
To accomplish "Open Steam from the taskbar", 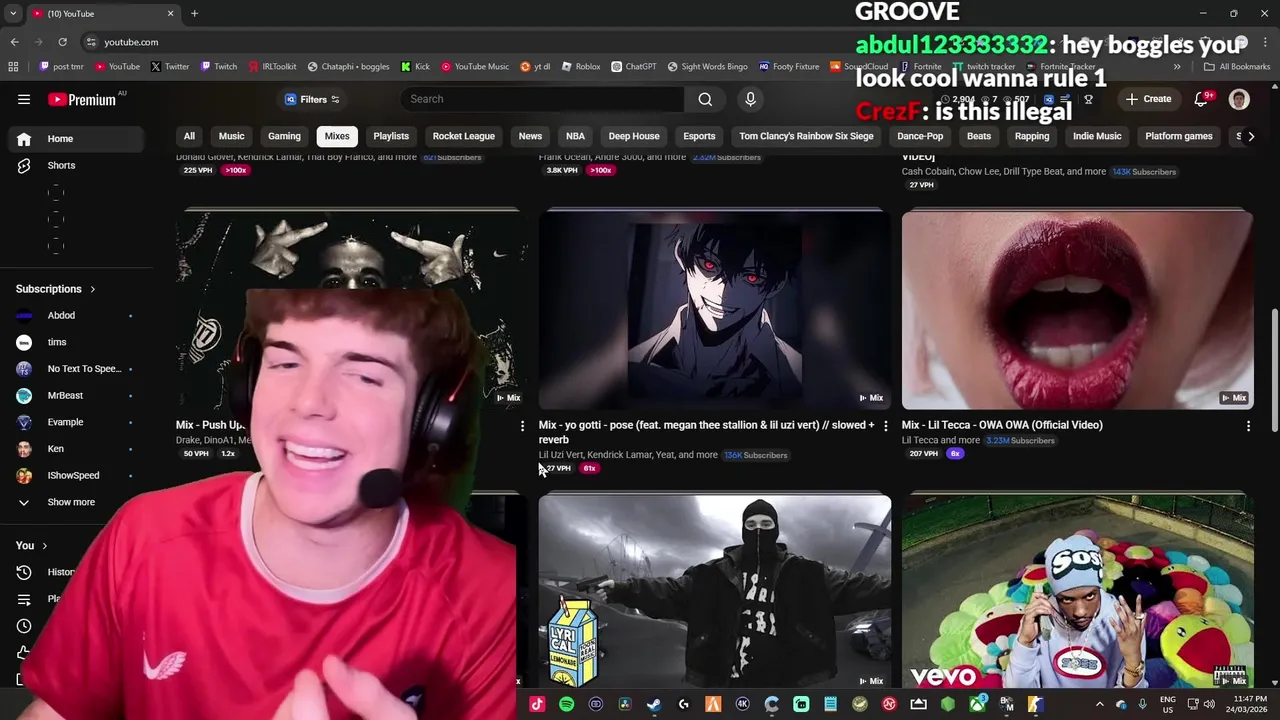I will click(654, 705).
